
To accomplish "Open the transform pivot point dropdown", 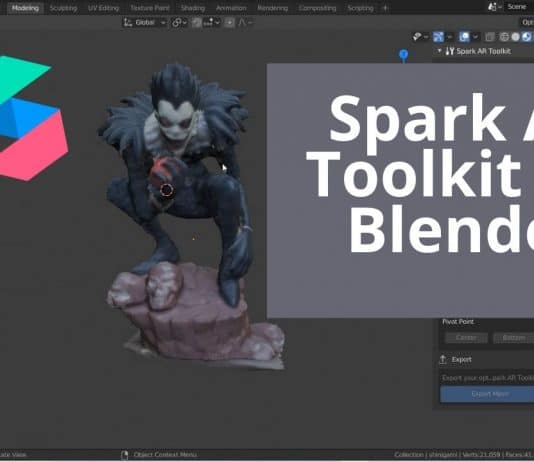I will 179,23.
